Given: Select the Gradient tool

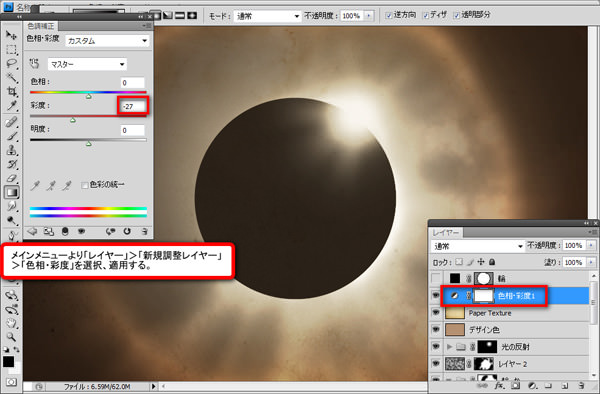Looking at the screenshot, I should (11, 192).
